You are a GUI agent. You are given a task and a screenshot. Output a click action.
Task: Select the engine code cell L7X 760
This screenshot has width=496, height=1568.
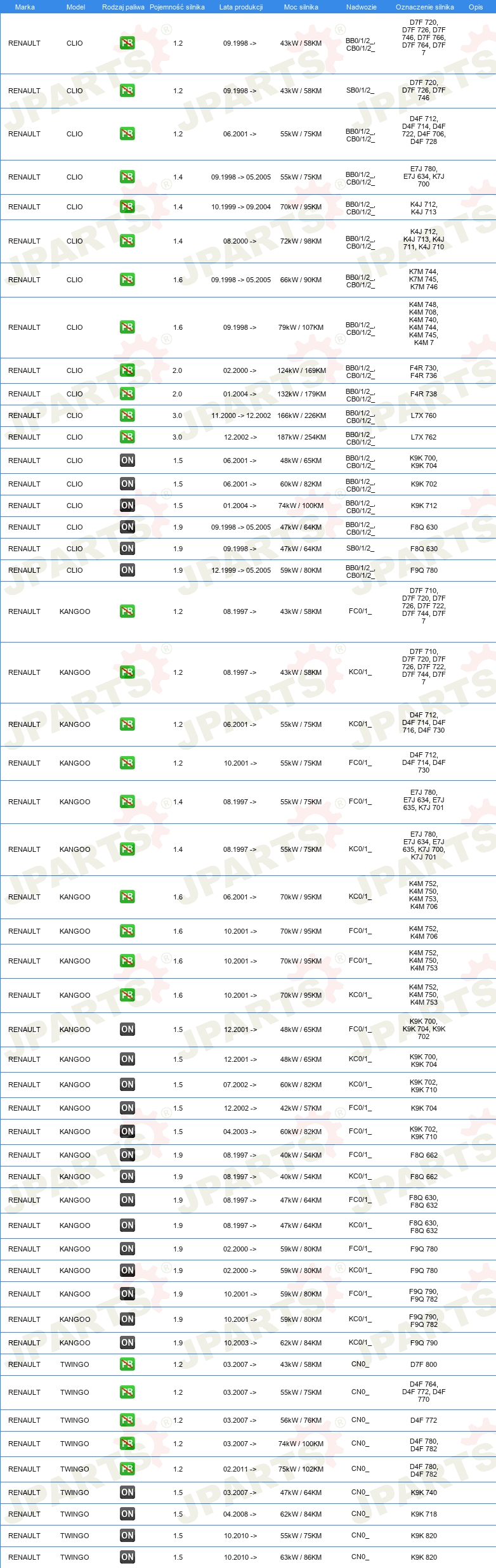pos(424,415)
